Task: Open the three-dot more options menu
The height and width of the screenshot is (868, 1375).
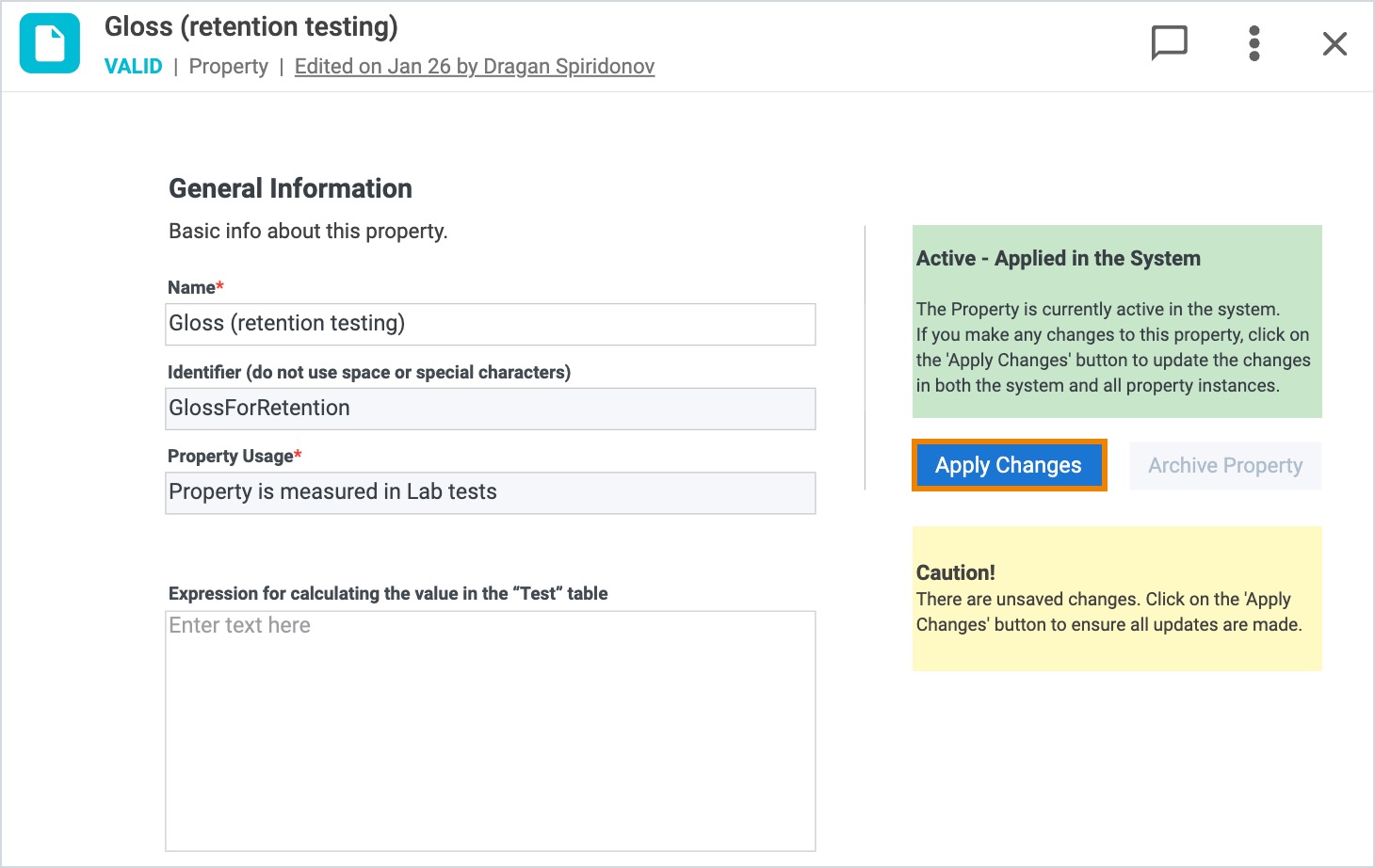Action: [x=1254, y=43]
